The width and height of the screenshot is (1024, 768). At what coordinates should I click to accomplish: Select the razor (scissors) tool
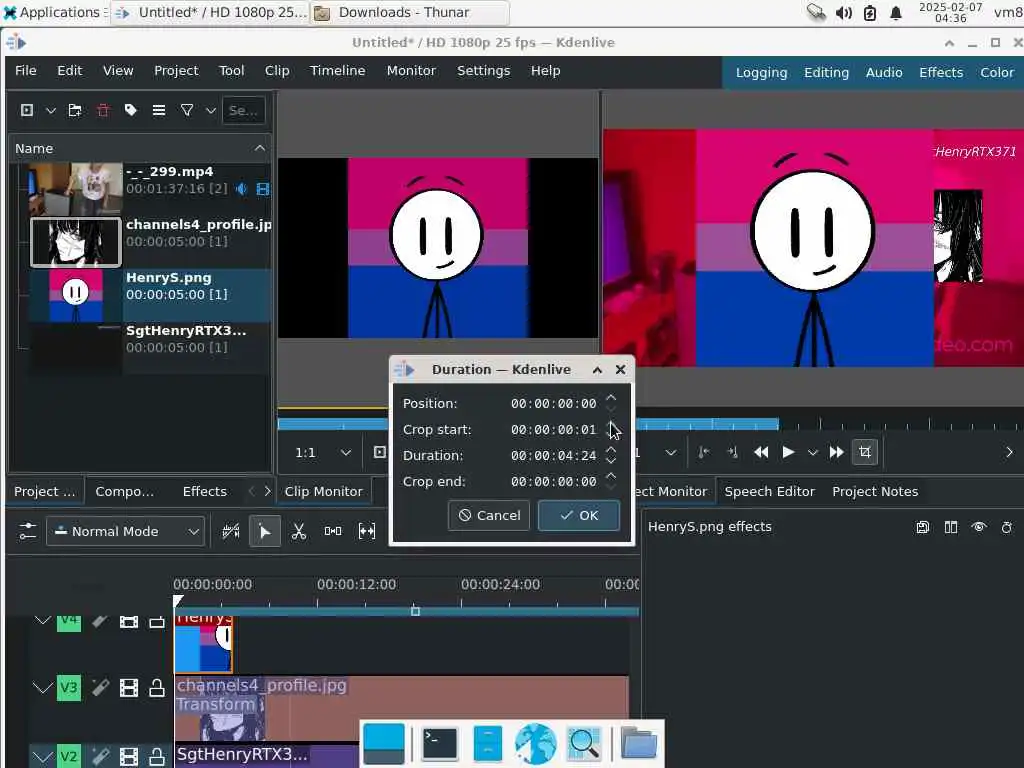[298, 531]
